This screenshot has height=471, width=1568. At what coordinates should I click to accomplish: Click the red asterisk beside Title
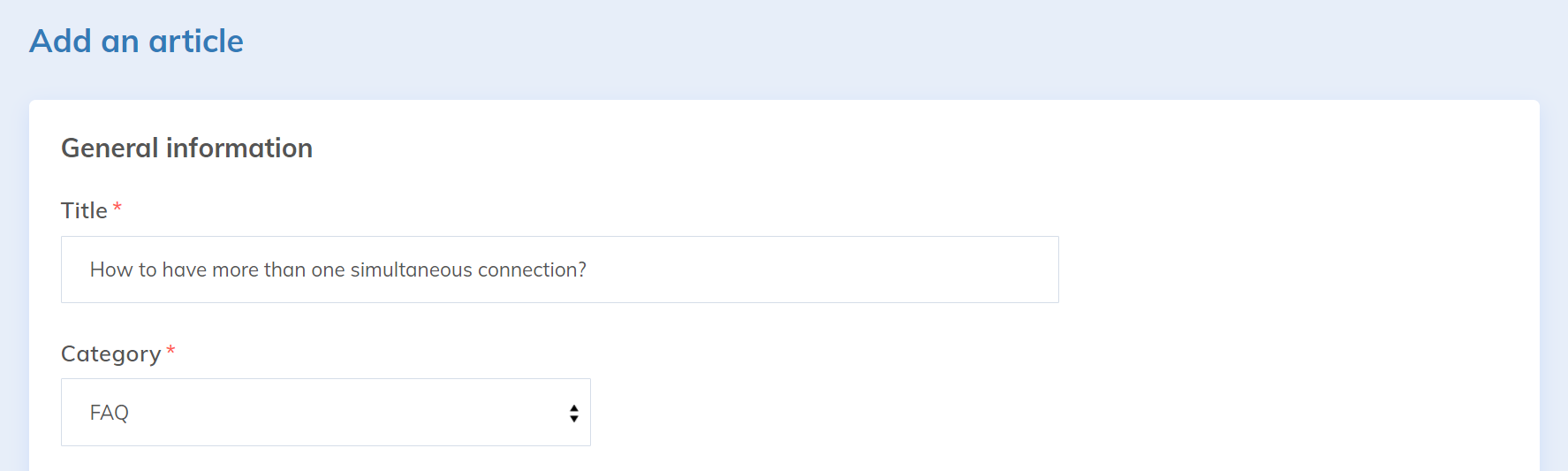[x=117, y=208]
